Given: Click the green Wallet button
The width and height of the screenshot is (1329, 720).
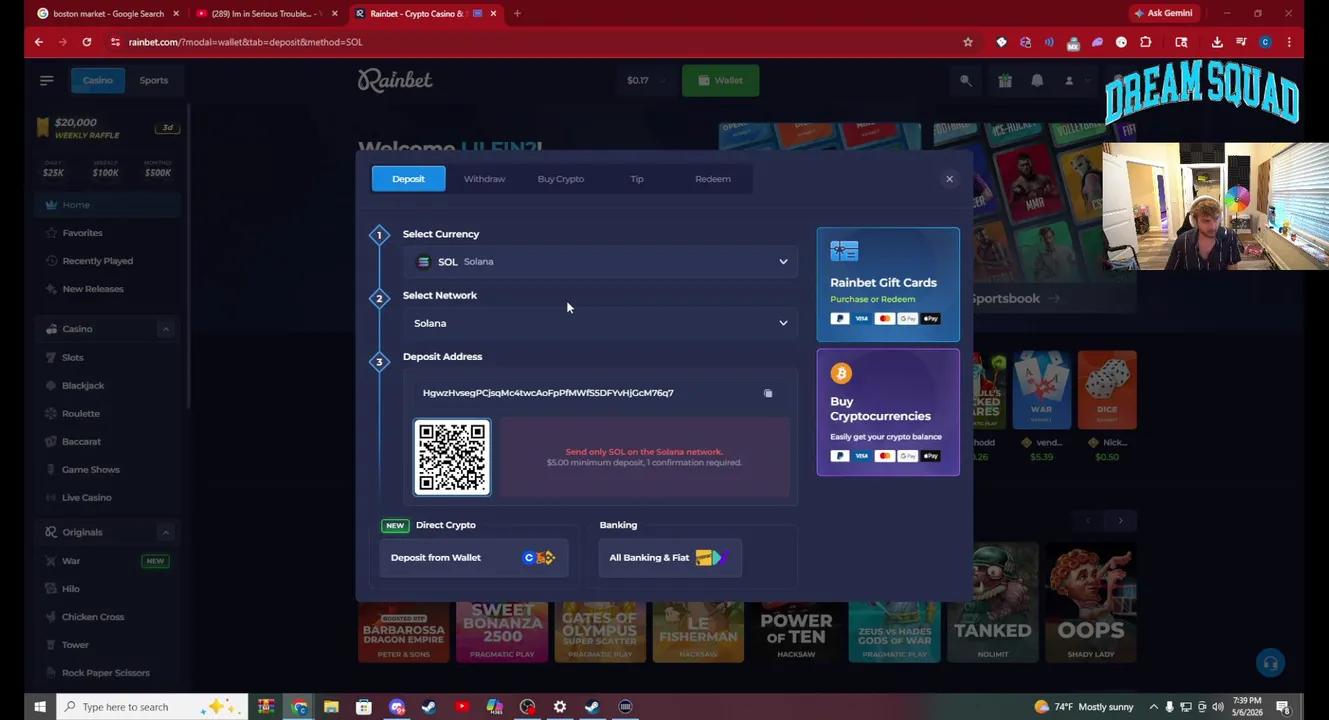Looking at the screenshot, I should point(720,80).
